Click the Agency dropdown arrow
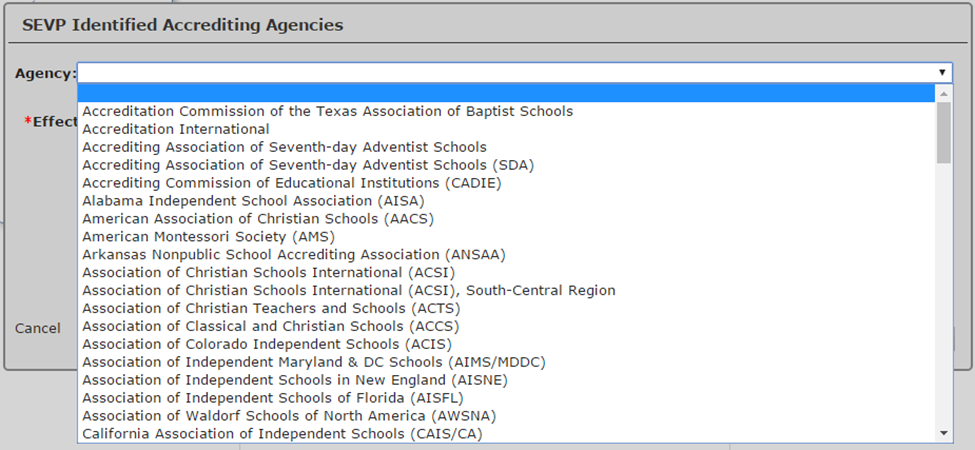The height and width of the screenshot is (450, 975). (x=942, y=73)
